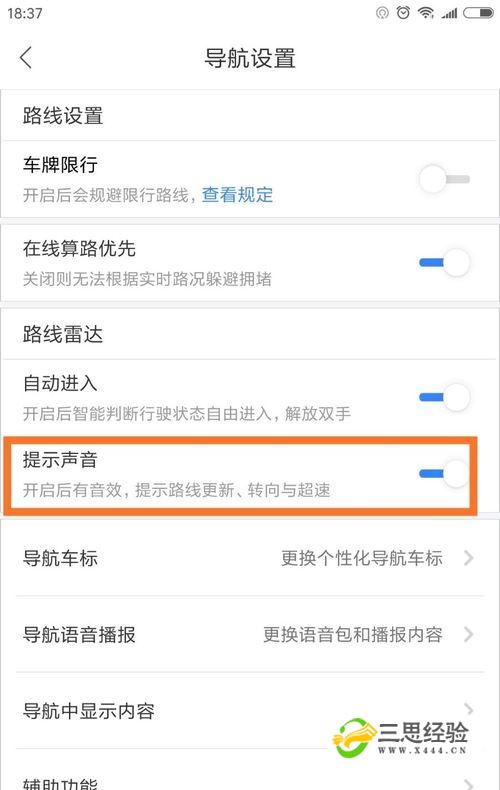Tap 更换语音包和播报内容 text
The width and height of the screenshot is (500, 790).
coord(353,634)
